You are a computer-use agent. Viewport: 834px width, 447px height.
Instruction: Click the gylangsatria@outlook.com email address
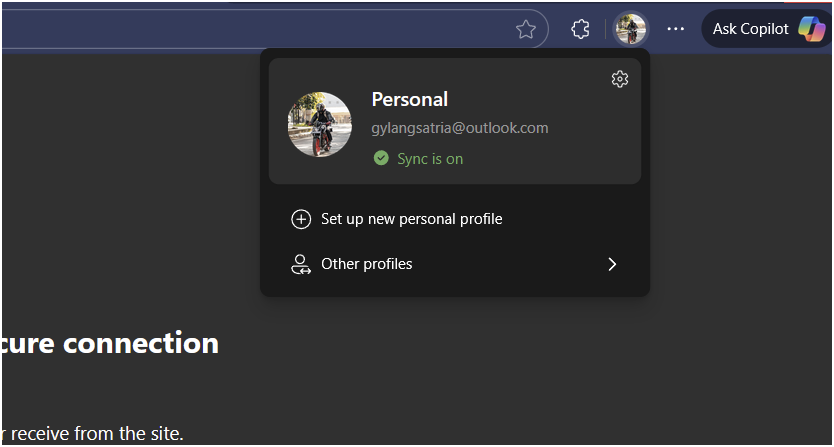(x=460, y=128)
